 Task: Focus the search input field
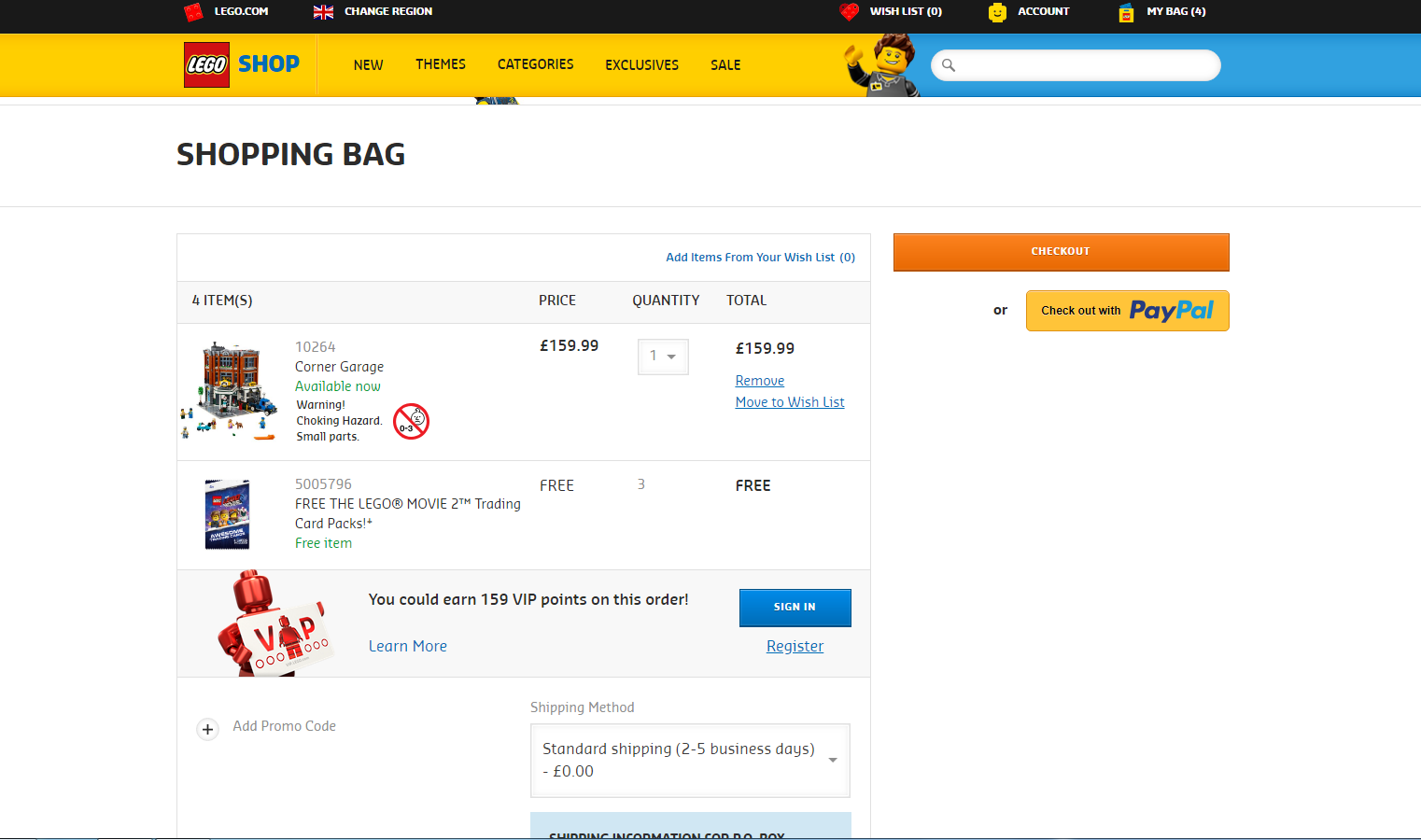pyautogui.click(x=1076, y=65)
